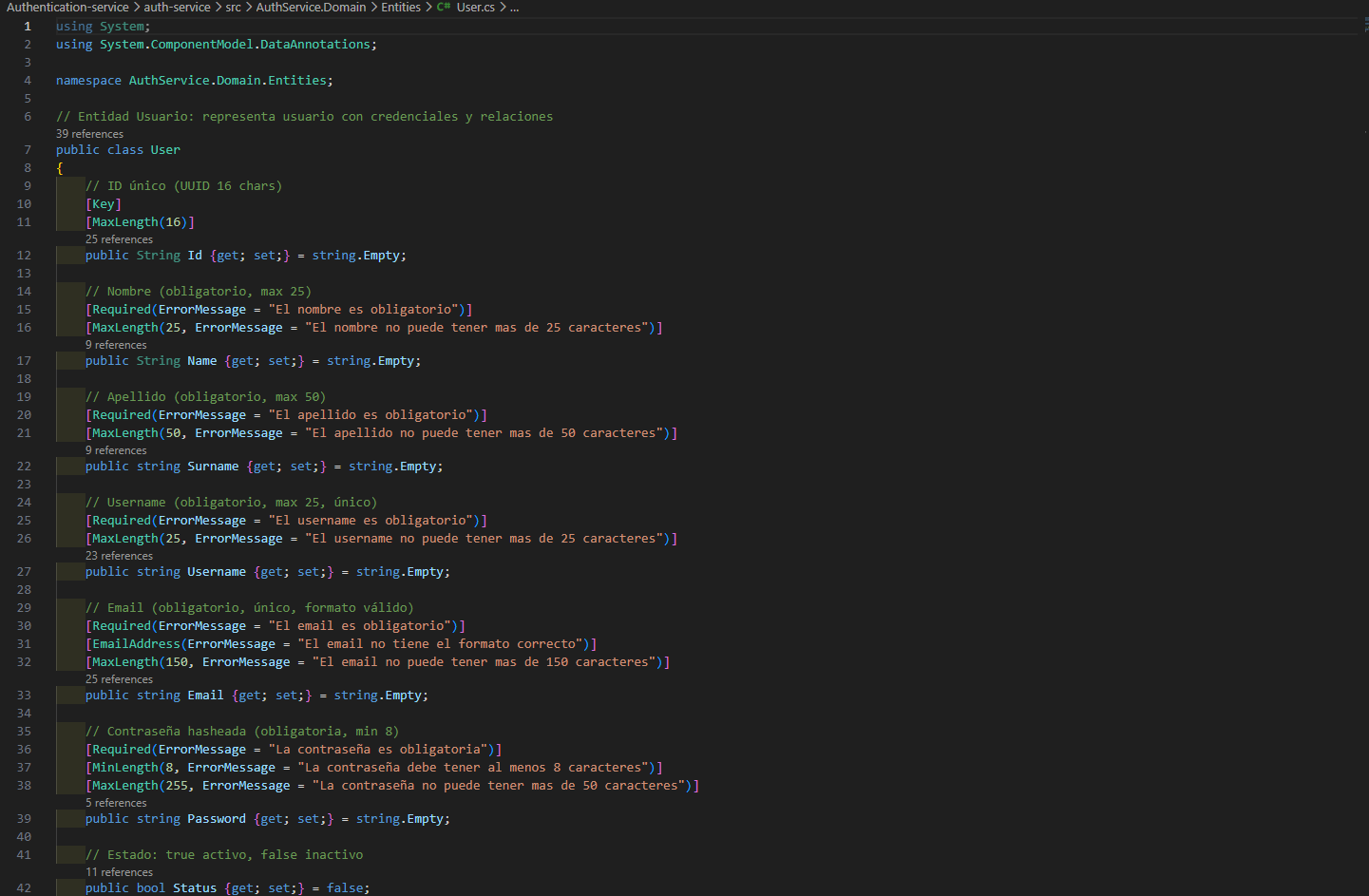The image size is (1369, 896).
Task: Click the C# file icon in breadcrumbs
Action: (x=444, y=7)
